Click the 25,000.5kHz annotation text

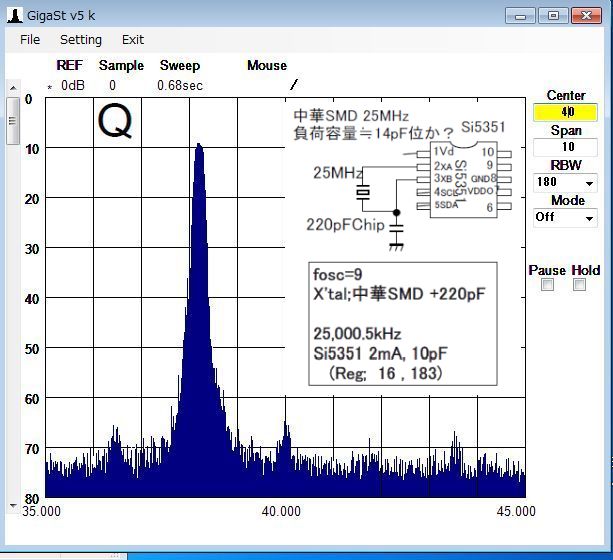(x=357, y=334)
